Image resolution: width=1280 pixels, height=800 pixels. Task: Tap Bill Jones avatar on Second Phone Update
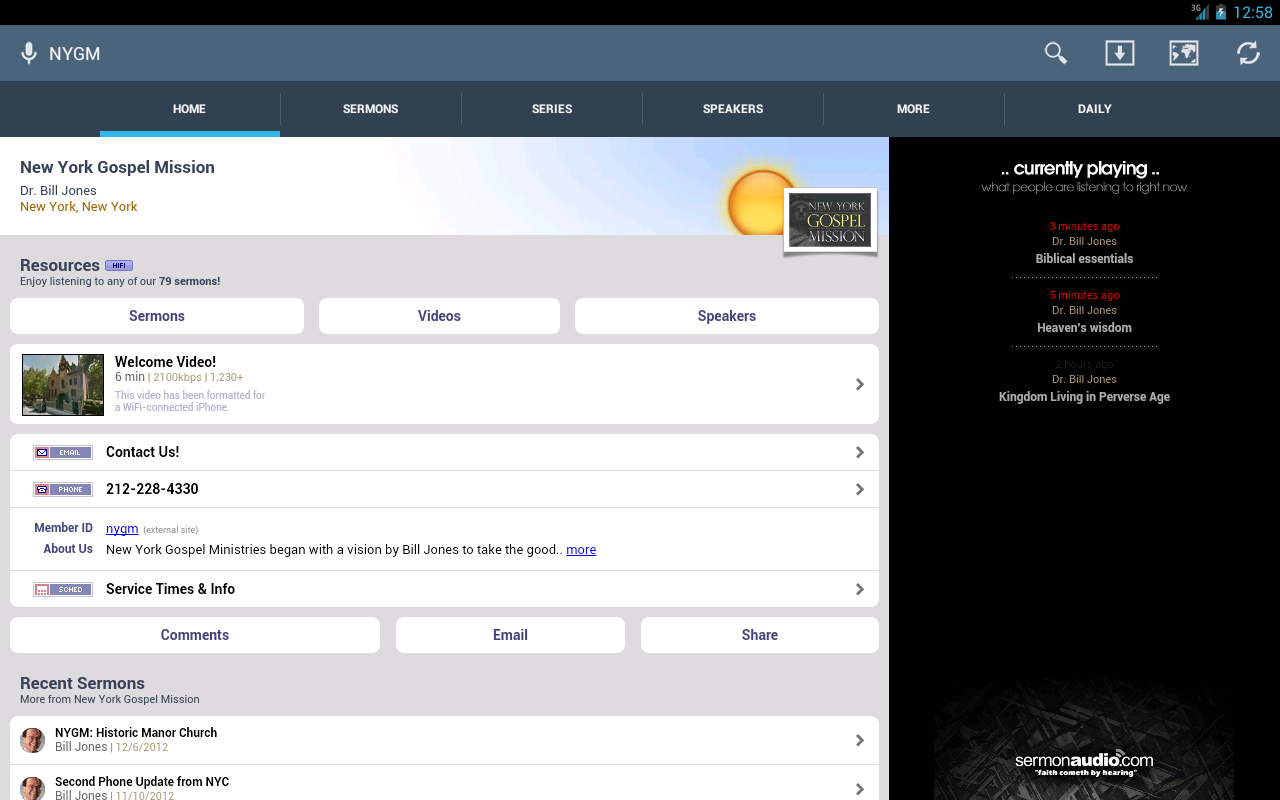[x=33, y=788]
